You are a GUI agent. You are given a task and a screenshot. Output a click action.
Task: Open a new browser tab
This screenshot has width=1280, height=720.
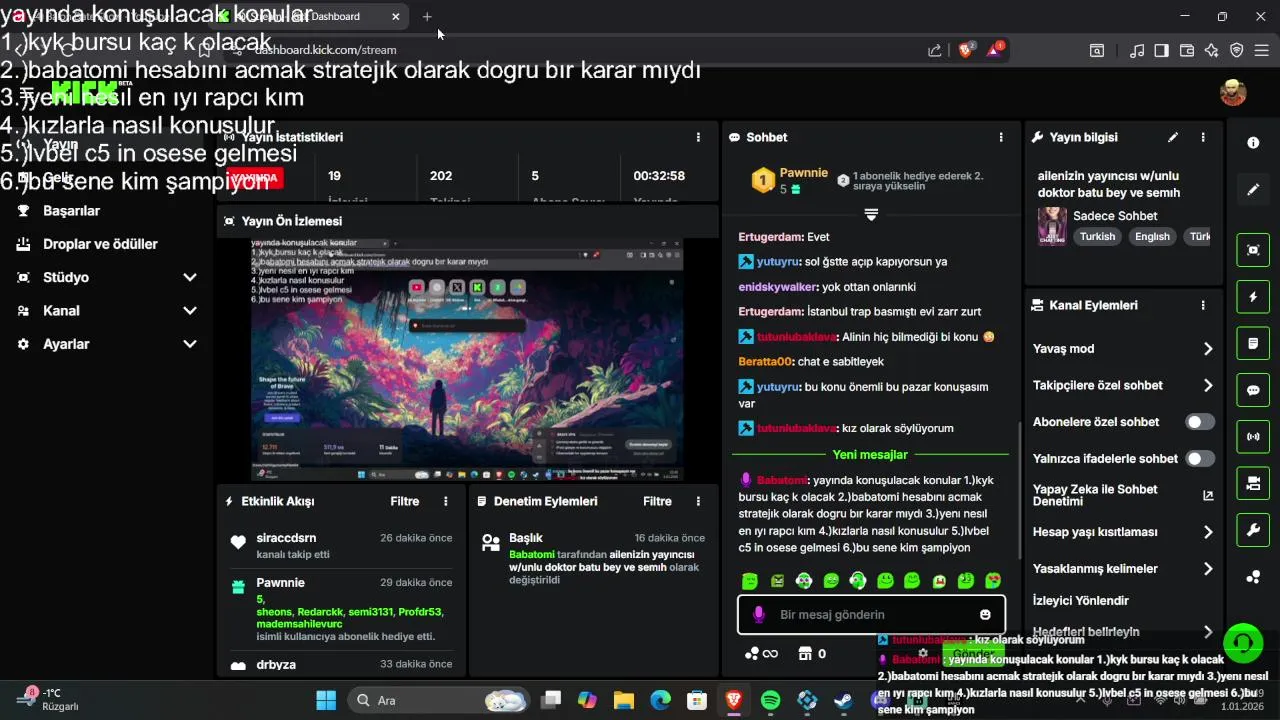pos(427,16)
